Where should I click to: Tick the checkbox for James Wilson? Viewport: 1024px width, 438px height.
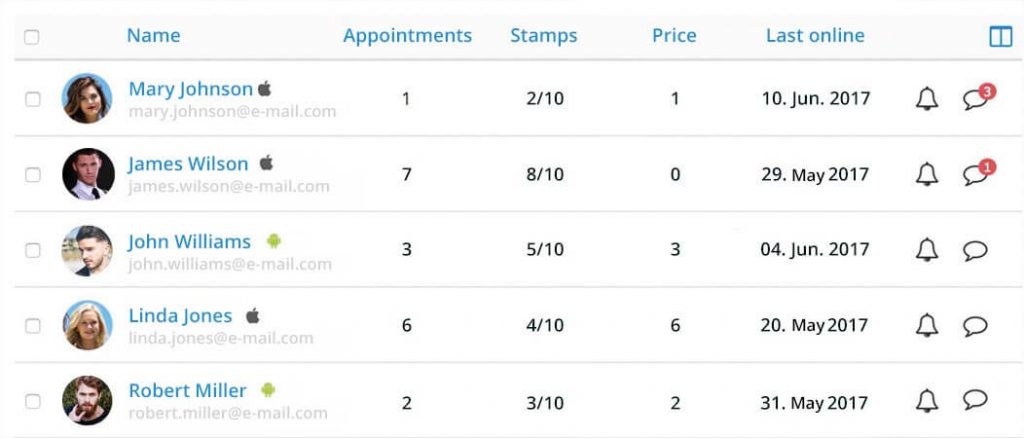coord(33,175)
